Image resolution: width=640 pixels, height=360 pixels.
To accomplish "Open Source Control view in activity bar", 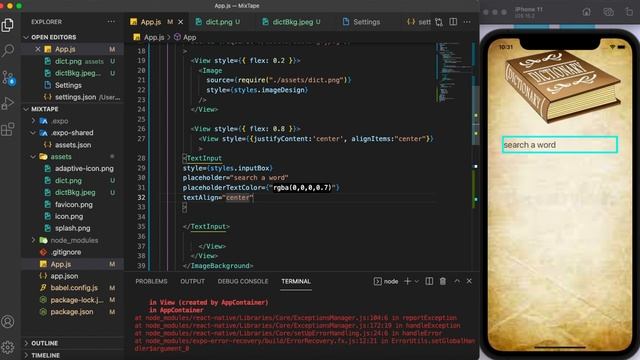I will click(8, 77).
